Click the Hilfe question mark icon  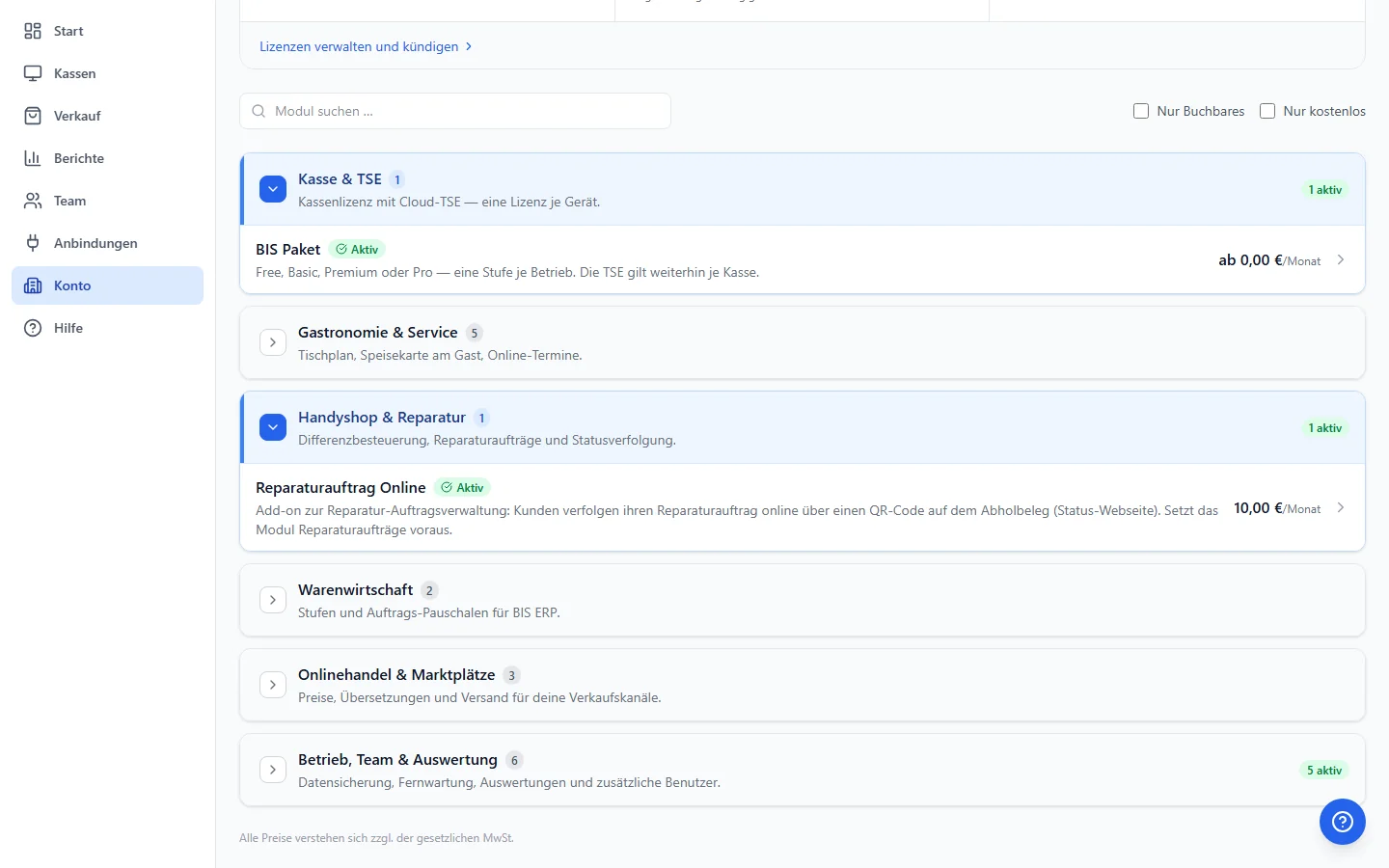click(x=33, y=328)
